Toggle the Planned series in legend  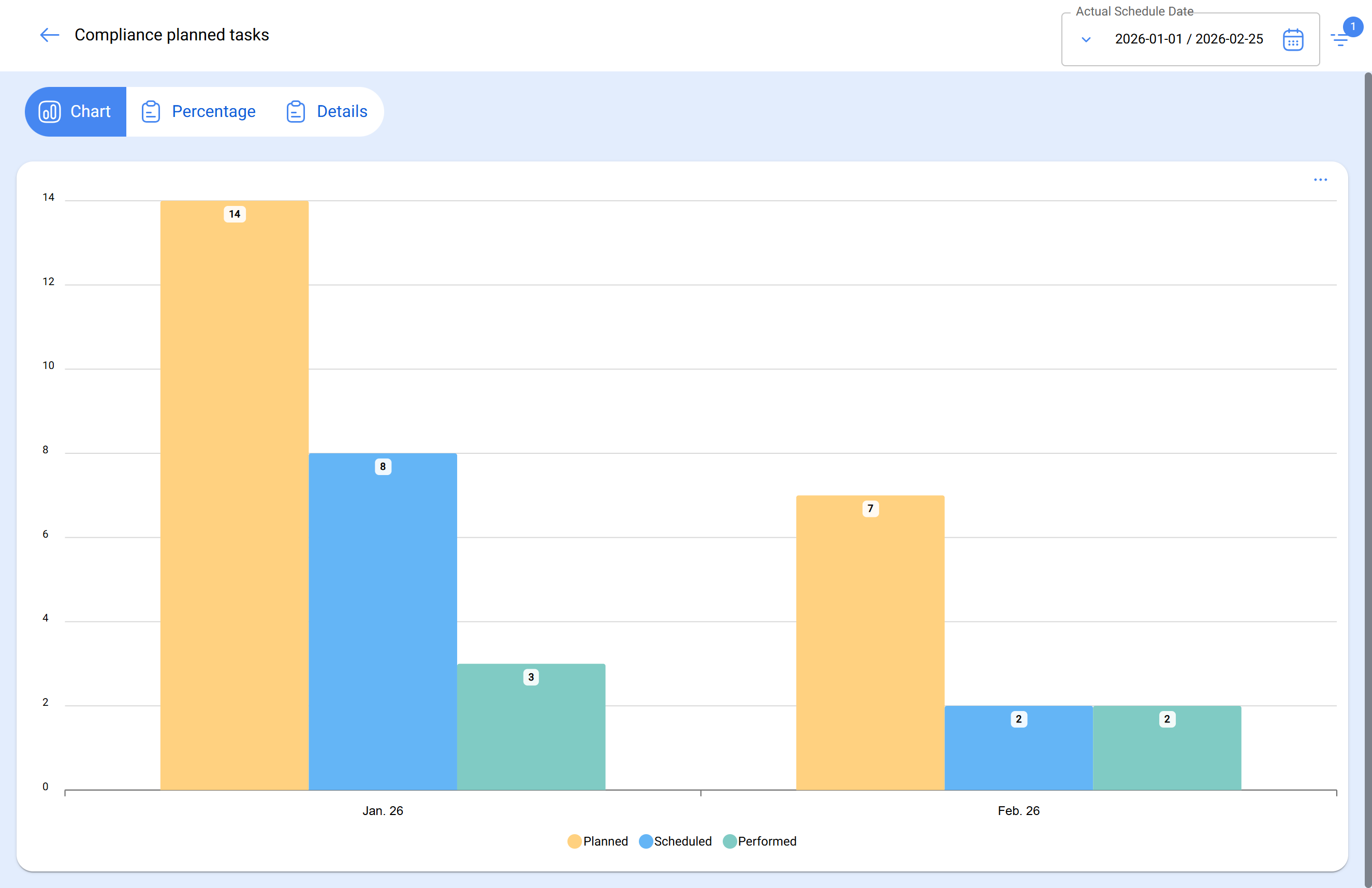pos(605,841)
